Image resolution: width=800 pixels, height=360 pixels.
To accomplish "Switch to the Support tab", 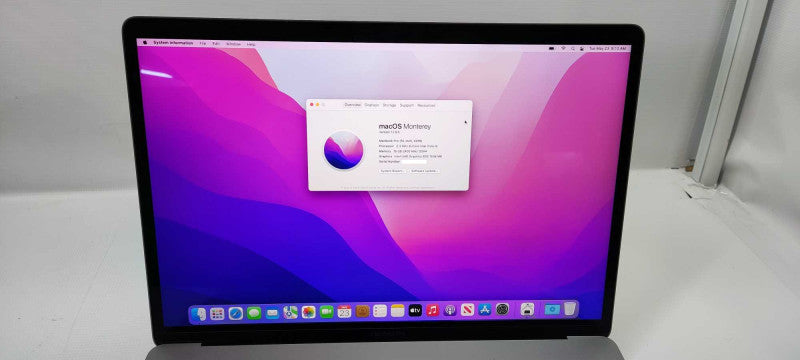I will [x=407, y=105].
